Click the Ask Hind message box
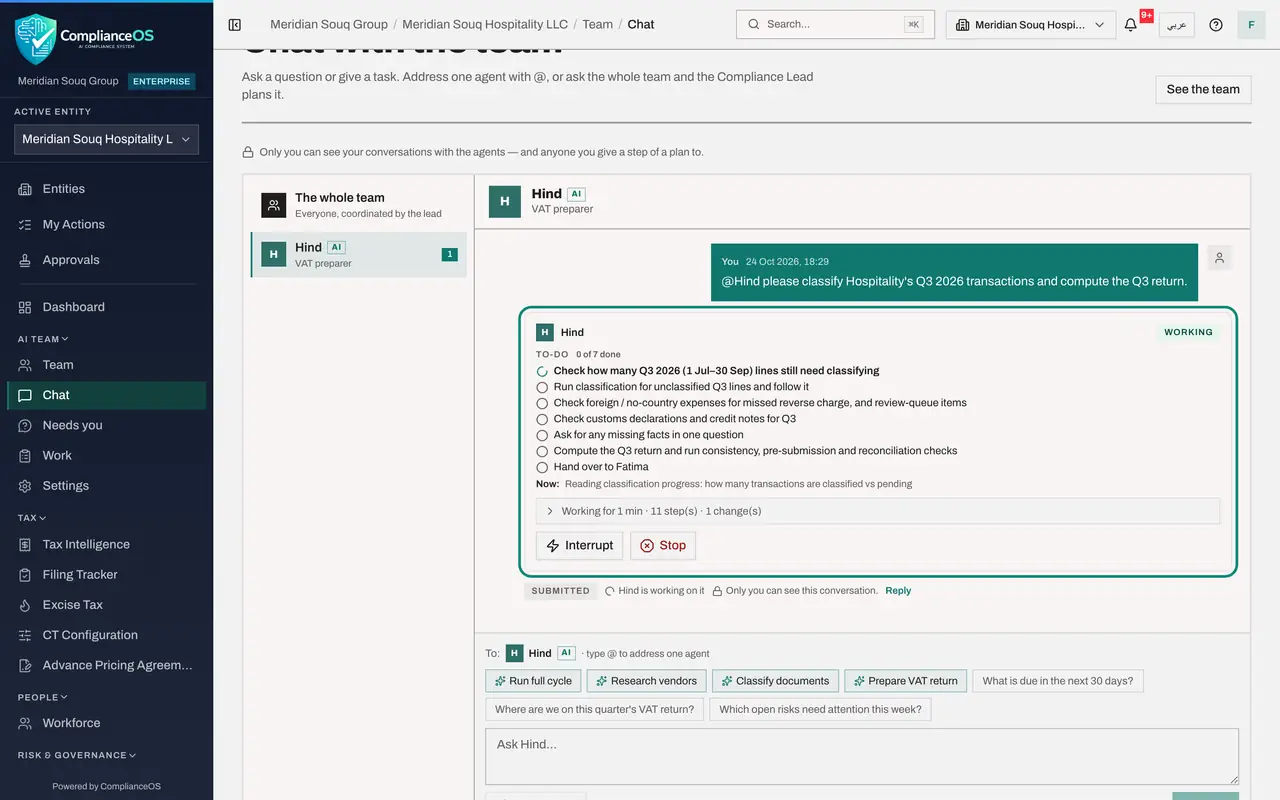Image resolution: width=1280 pixels, height=800 pixels. coord(862,756)
